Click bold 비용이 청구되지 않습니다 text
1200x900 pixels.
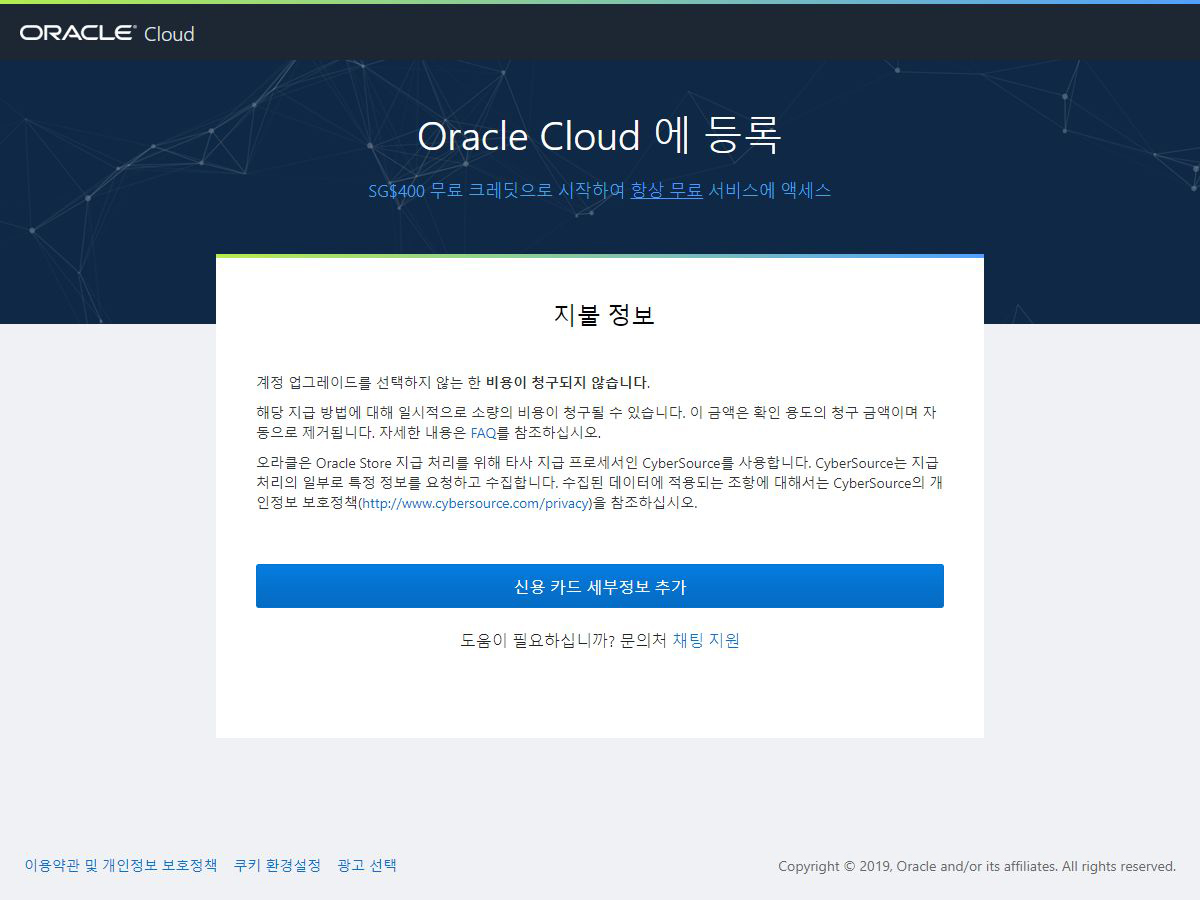566,382
